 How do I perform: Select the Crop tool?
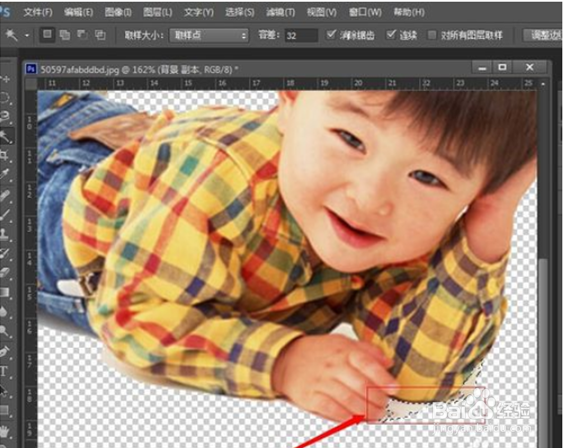[5, 155]
